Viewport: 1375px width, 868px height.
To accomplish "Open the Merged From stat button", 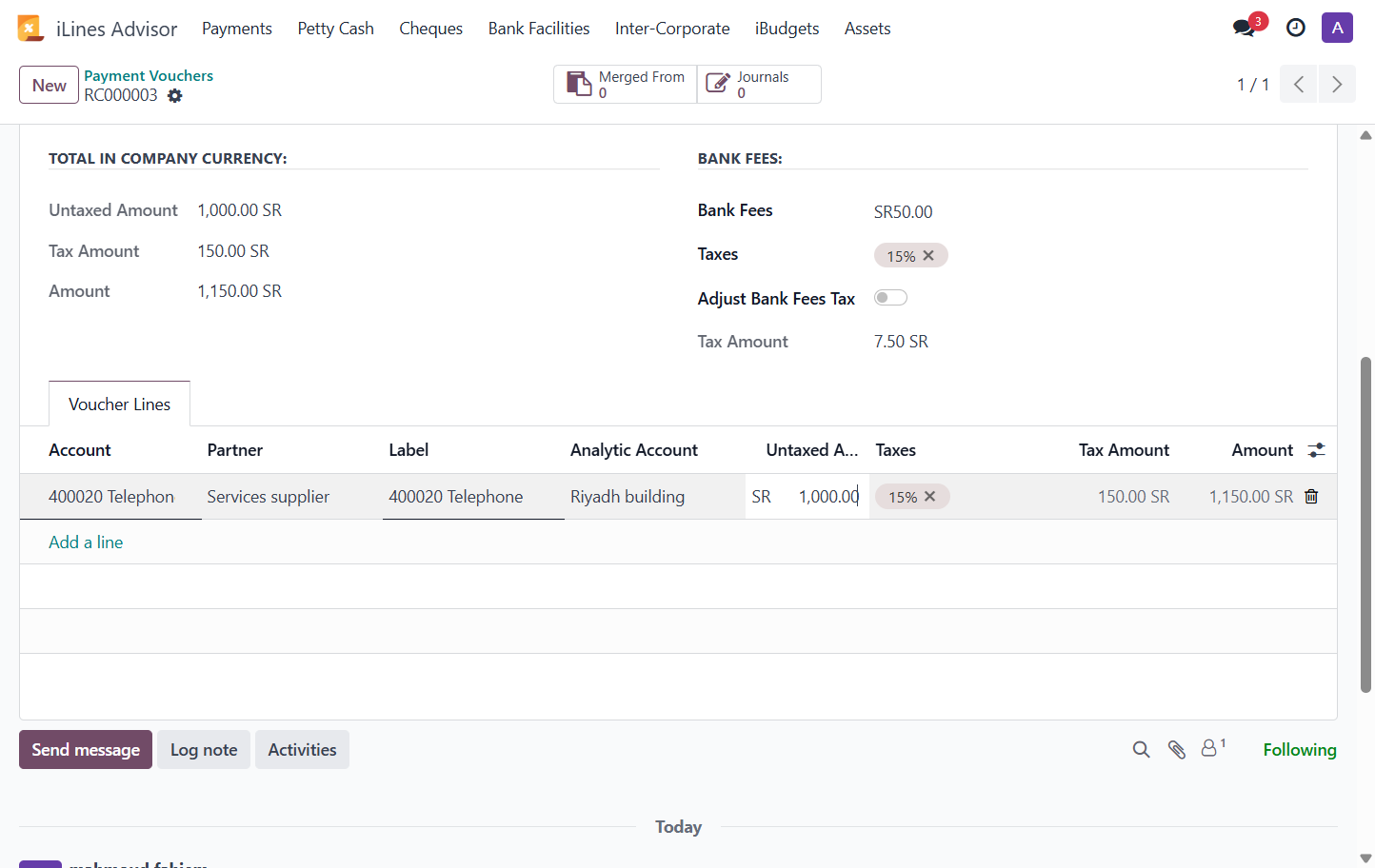I will [626, 84].
